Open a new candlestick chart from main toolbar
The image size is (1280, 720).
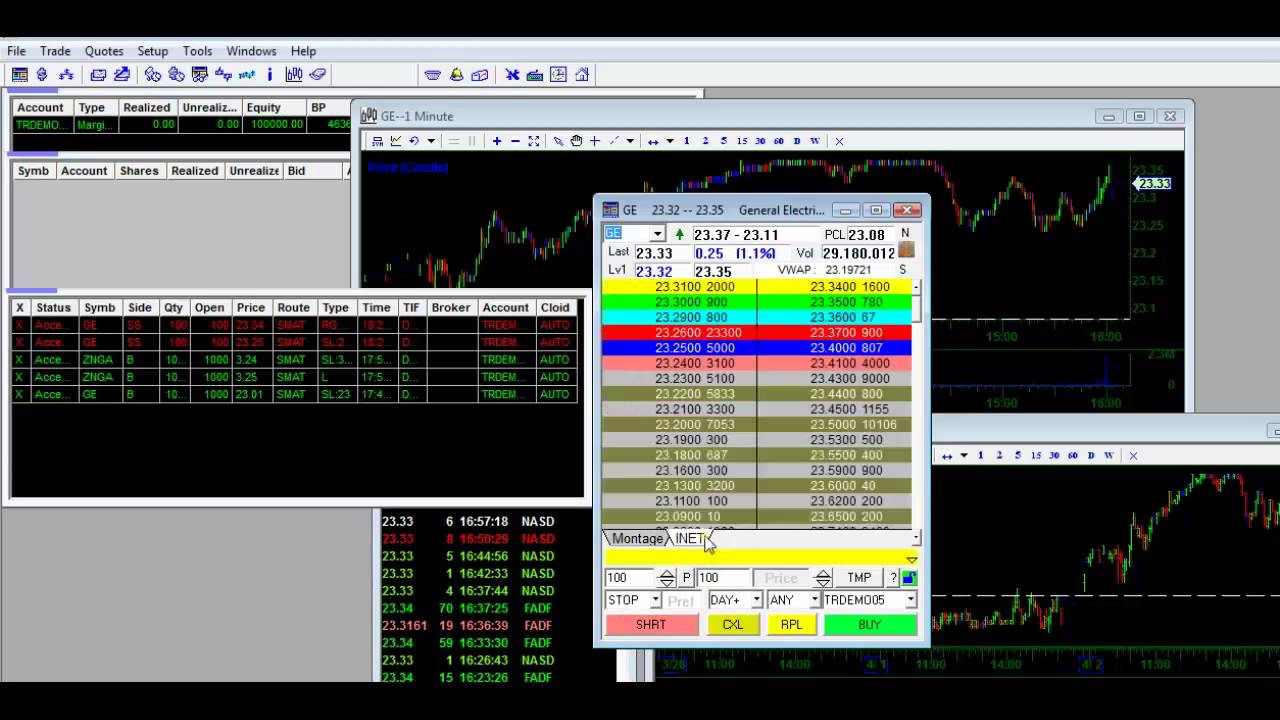click(294, 74)
